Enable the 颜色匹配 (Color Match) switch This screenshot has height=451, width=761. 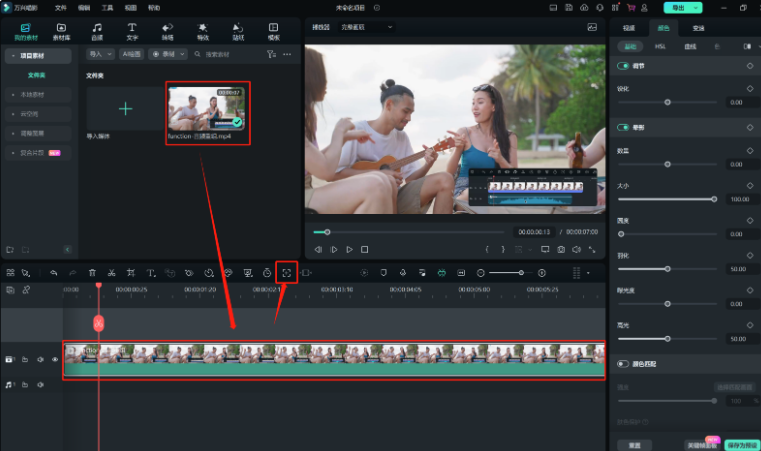tap(624, 364)
